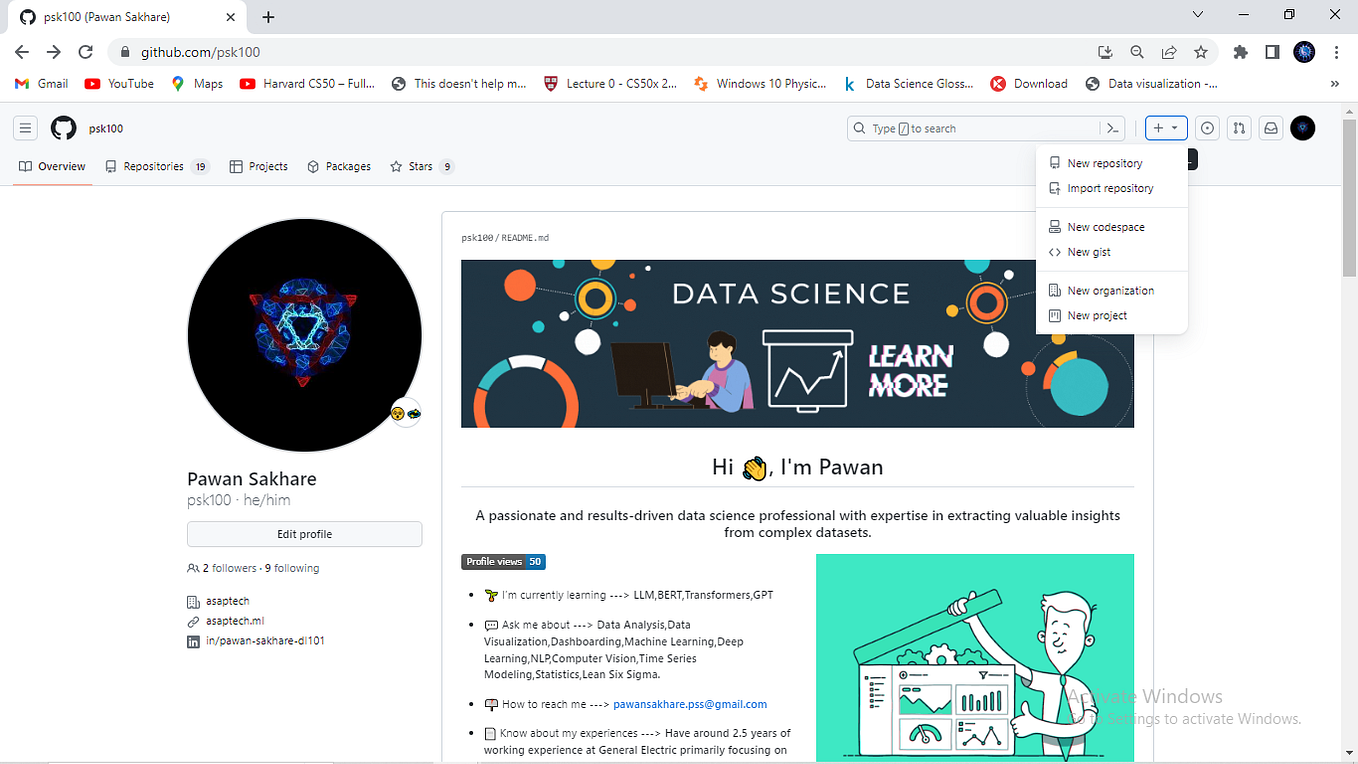Toggle Chrome's side panel
Image resolution: width=1358 pixels, height=764 pixels.
point(1271,52)
